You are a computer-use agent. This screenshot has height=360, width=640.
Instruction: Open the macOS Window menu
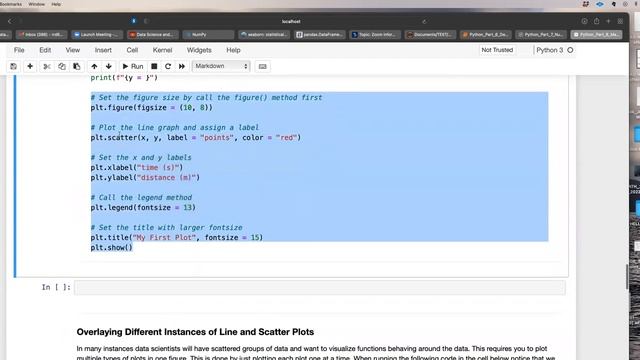[x=36, y=4]
